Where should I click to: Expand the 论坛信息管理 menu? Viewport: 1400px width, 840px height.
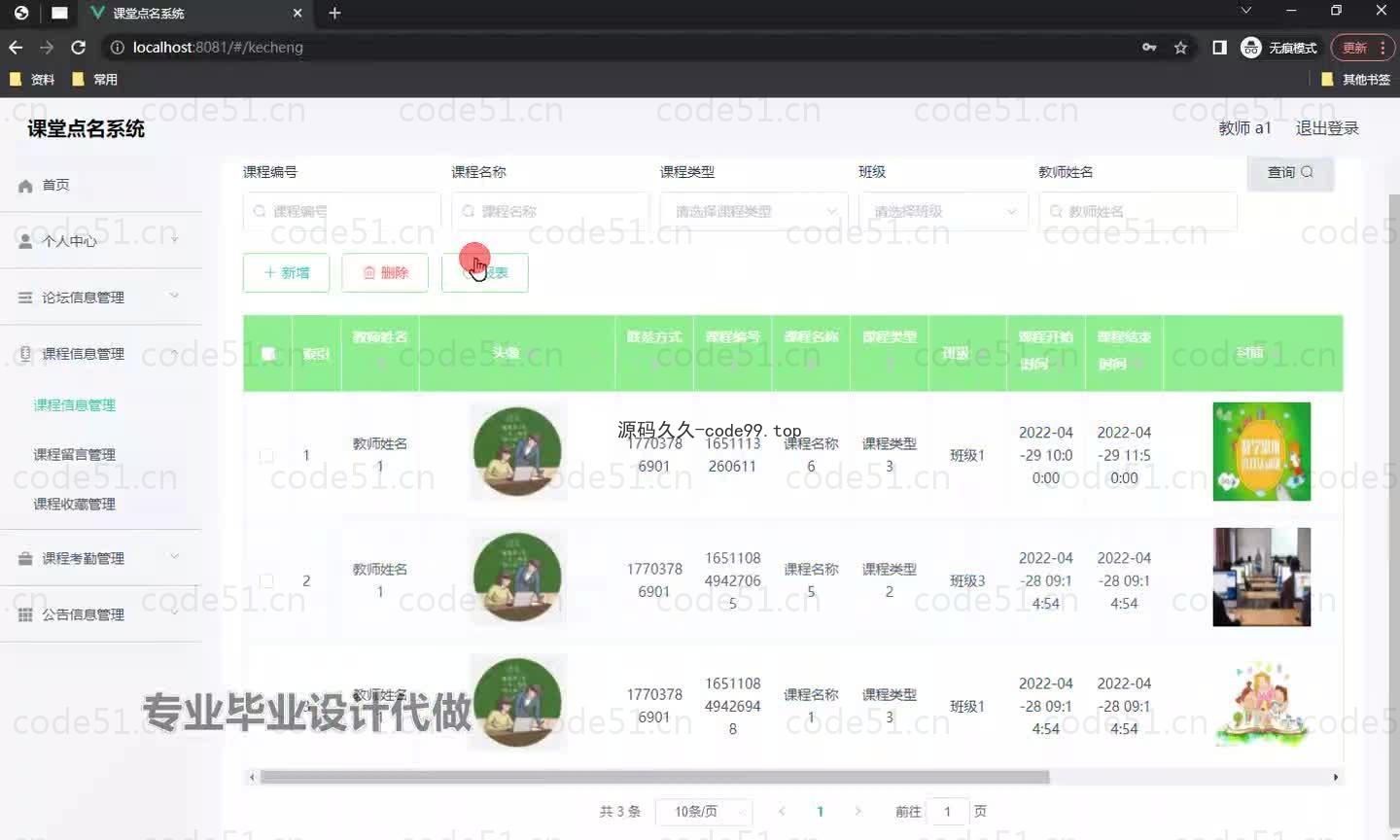coord(101,297)
